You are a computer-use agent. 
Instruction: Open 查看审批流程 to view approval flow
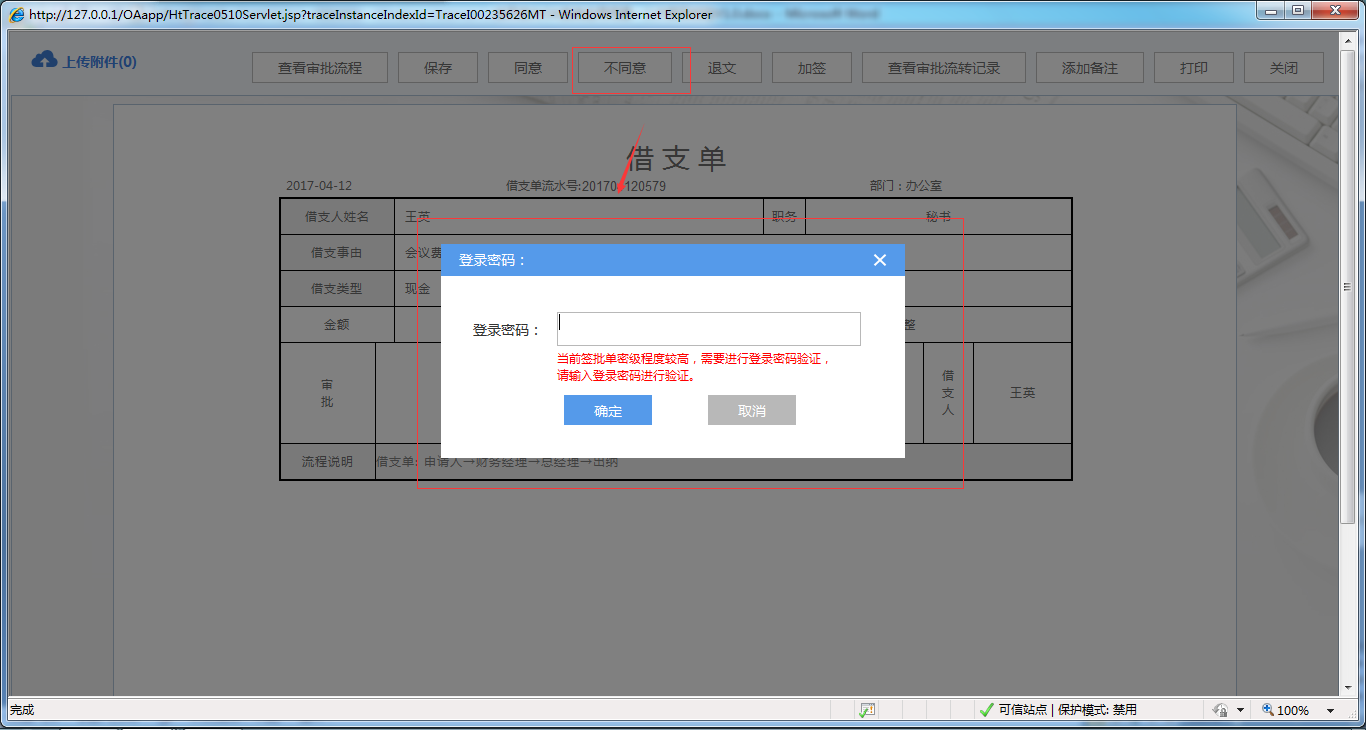tap(320, 67)
